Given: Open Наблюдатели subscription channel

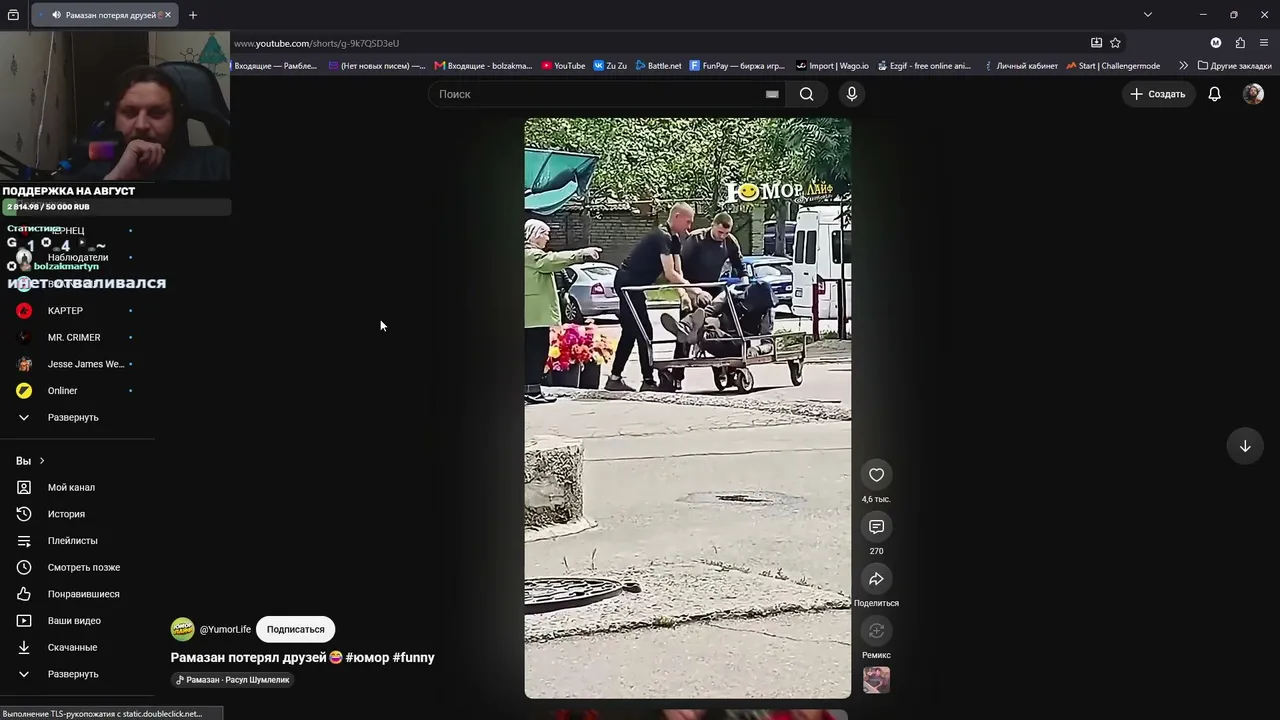Looking at the screenshot, I should point(77,257).
